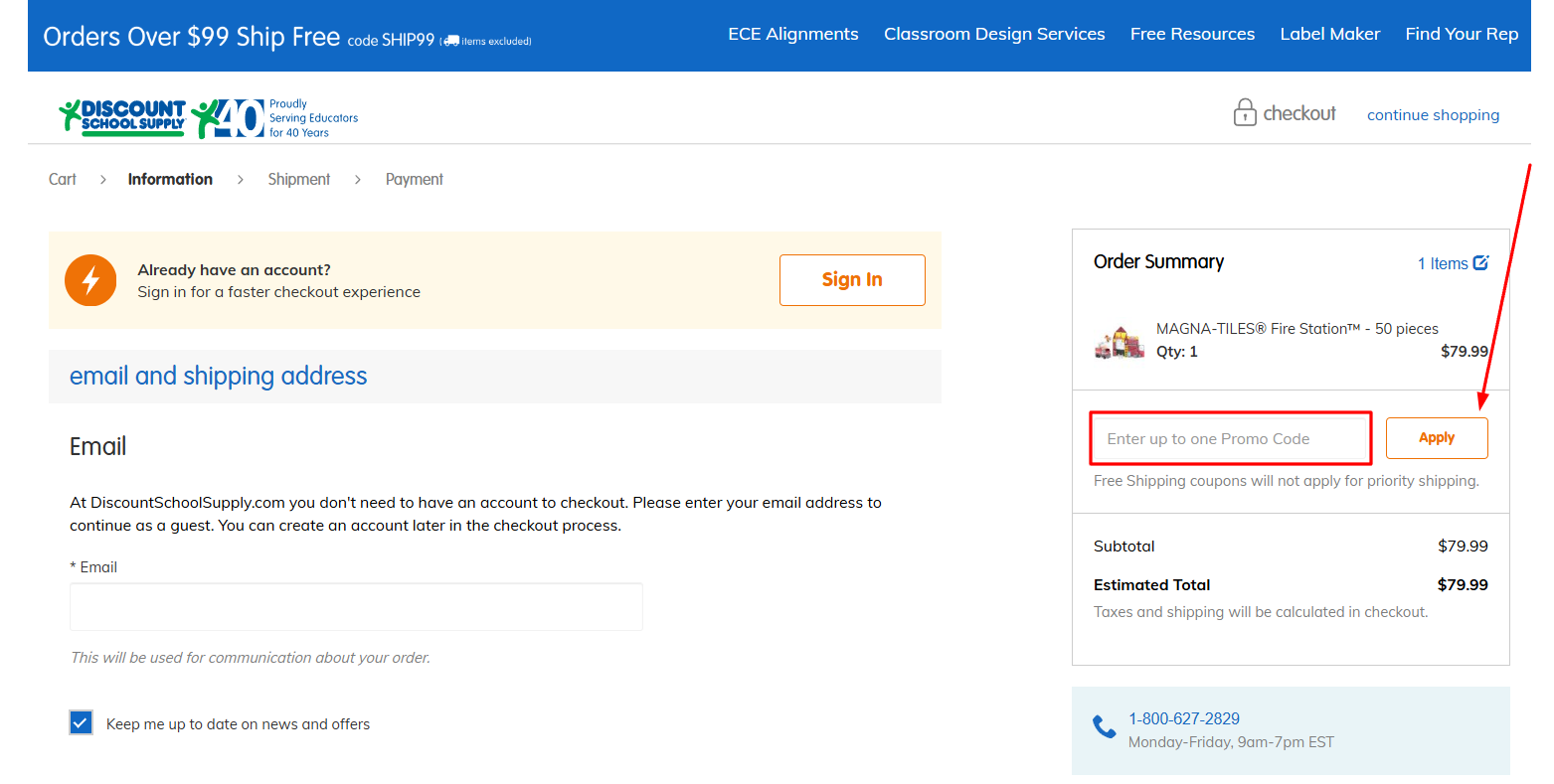
Task: Click the Monday-Friday, 9am-7pm EST text
Action: click(x=1231, y=742)
